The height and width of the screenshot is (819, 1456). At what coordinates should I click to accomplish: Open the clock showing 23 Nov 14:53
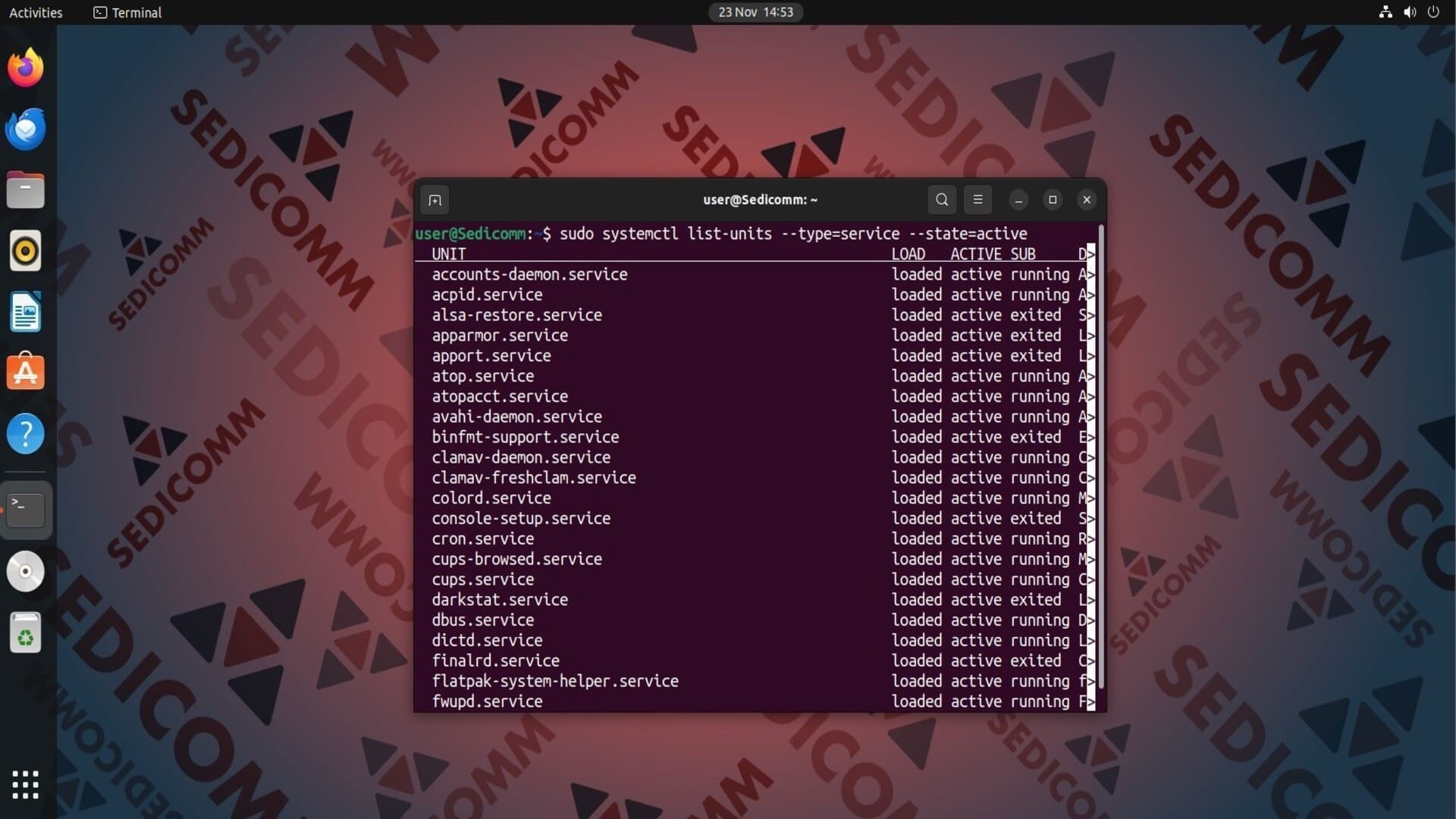[755, 12]
